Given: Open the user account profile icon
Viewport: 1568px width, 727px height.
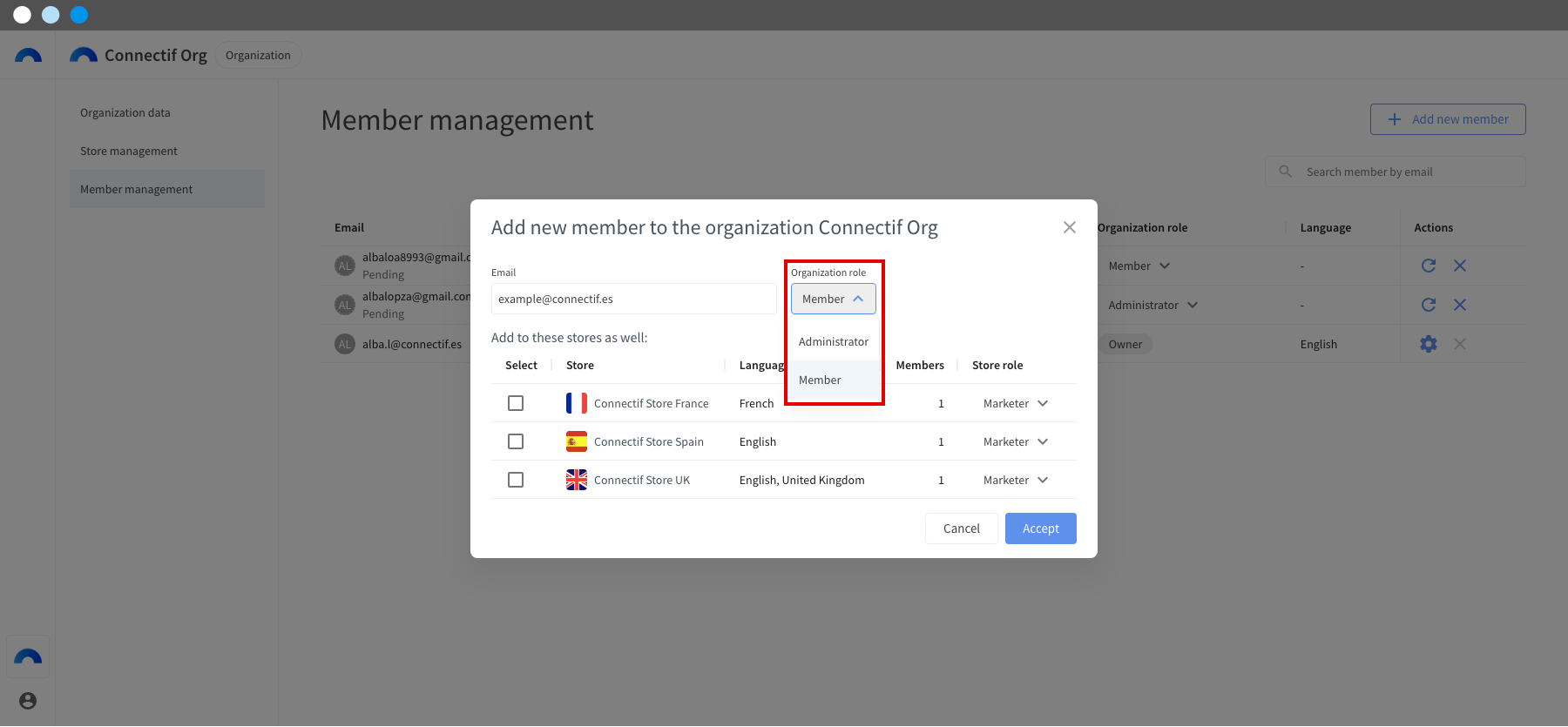Looking at the screenshot, I should [28, 701].
